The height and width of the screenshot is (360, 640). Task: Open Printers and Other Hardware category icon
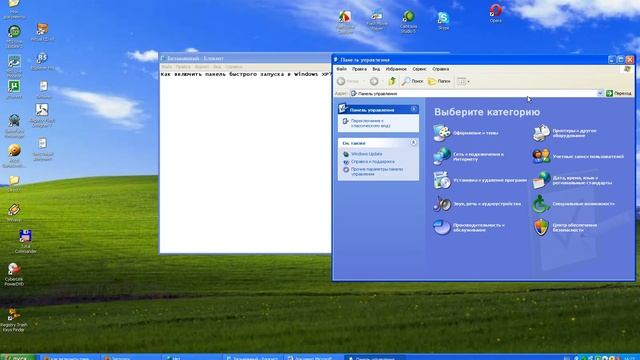(541, 133)
